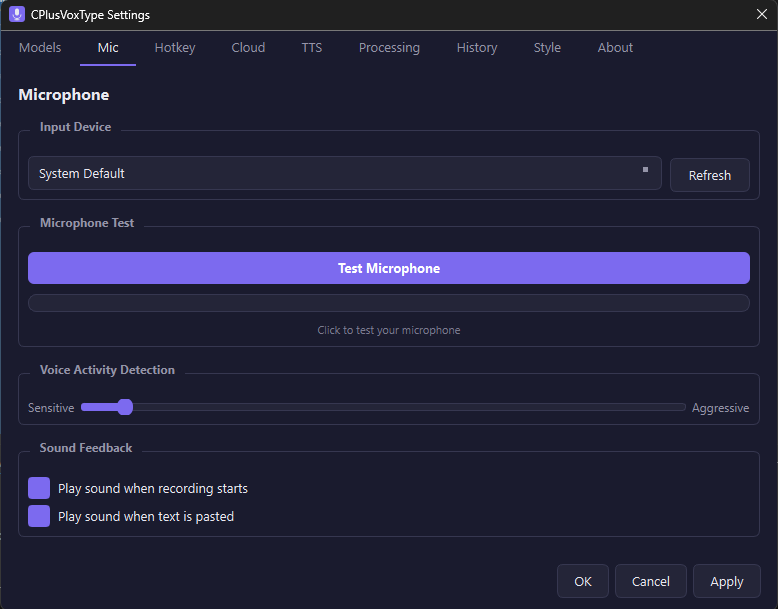Screen dimensions: 778x609
Task: Click the Input Device group label
Action: pyautogui.click(x=75, y=127)
